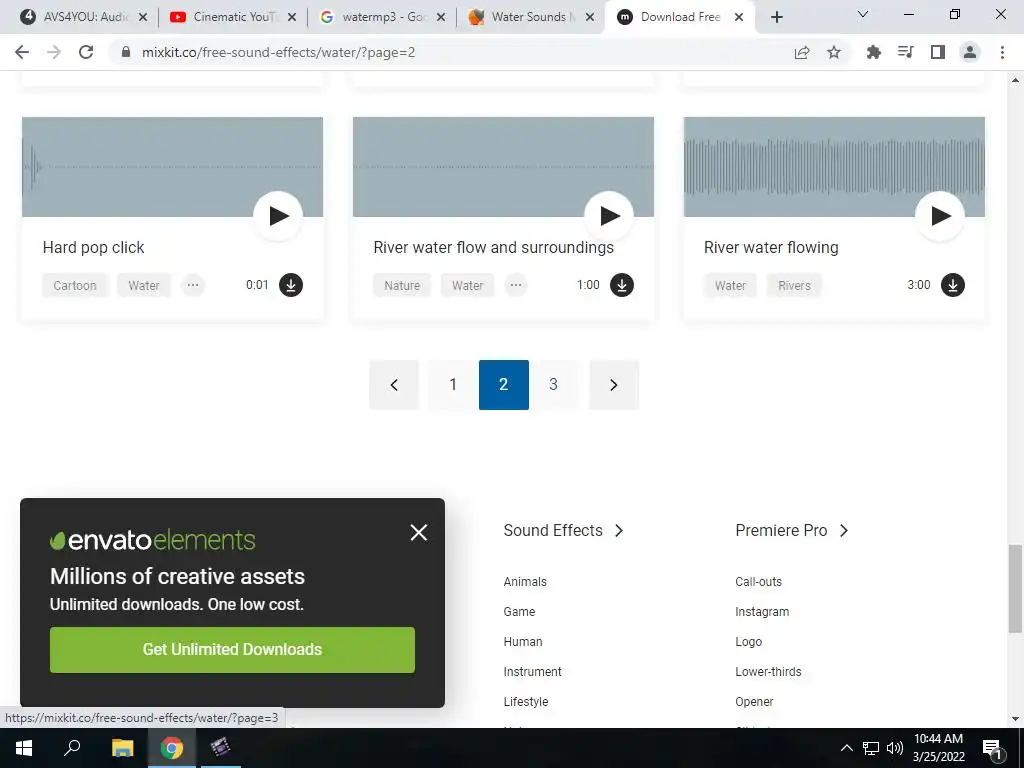Play the Hard pop click sound
Viewport: 1024px width, 768px height.
(278, 216)
